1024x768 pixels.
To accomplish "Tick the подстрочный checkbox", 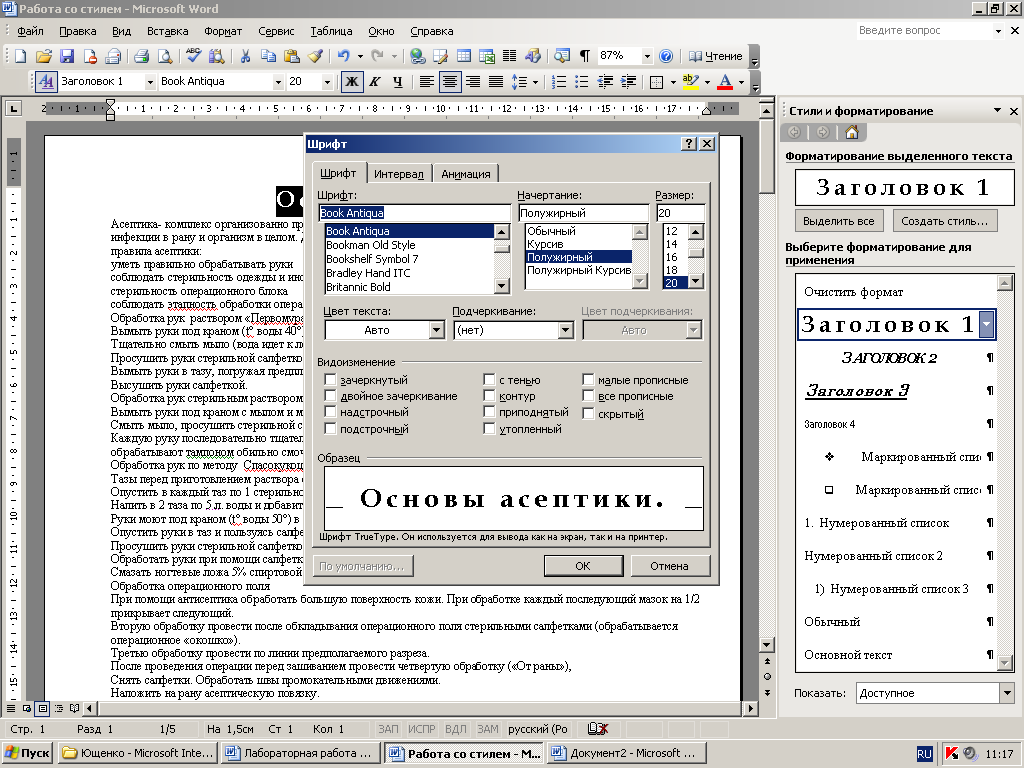I will [330, 429].
